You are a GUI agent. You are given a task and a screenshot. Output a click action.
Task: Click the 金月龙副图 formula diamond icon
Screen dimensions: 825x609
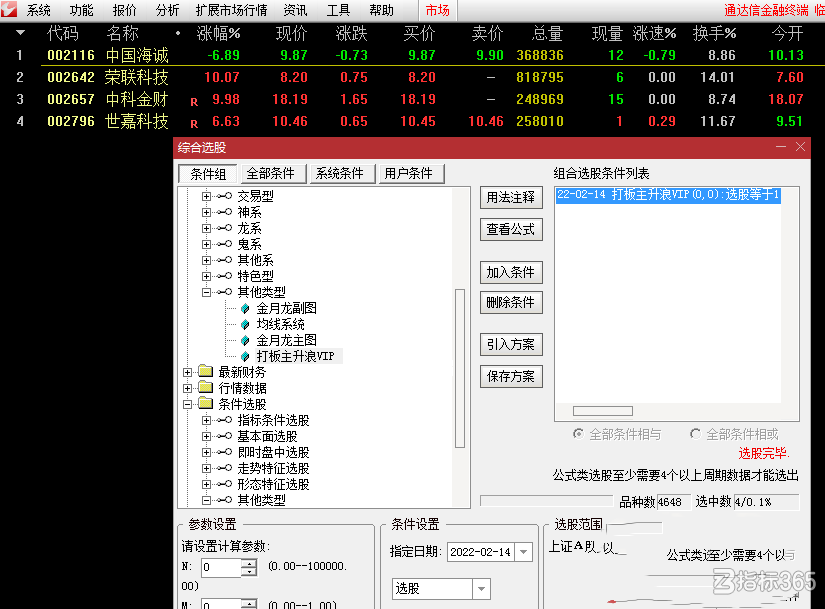(x=245, y=308)
